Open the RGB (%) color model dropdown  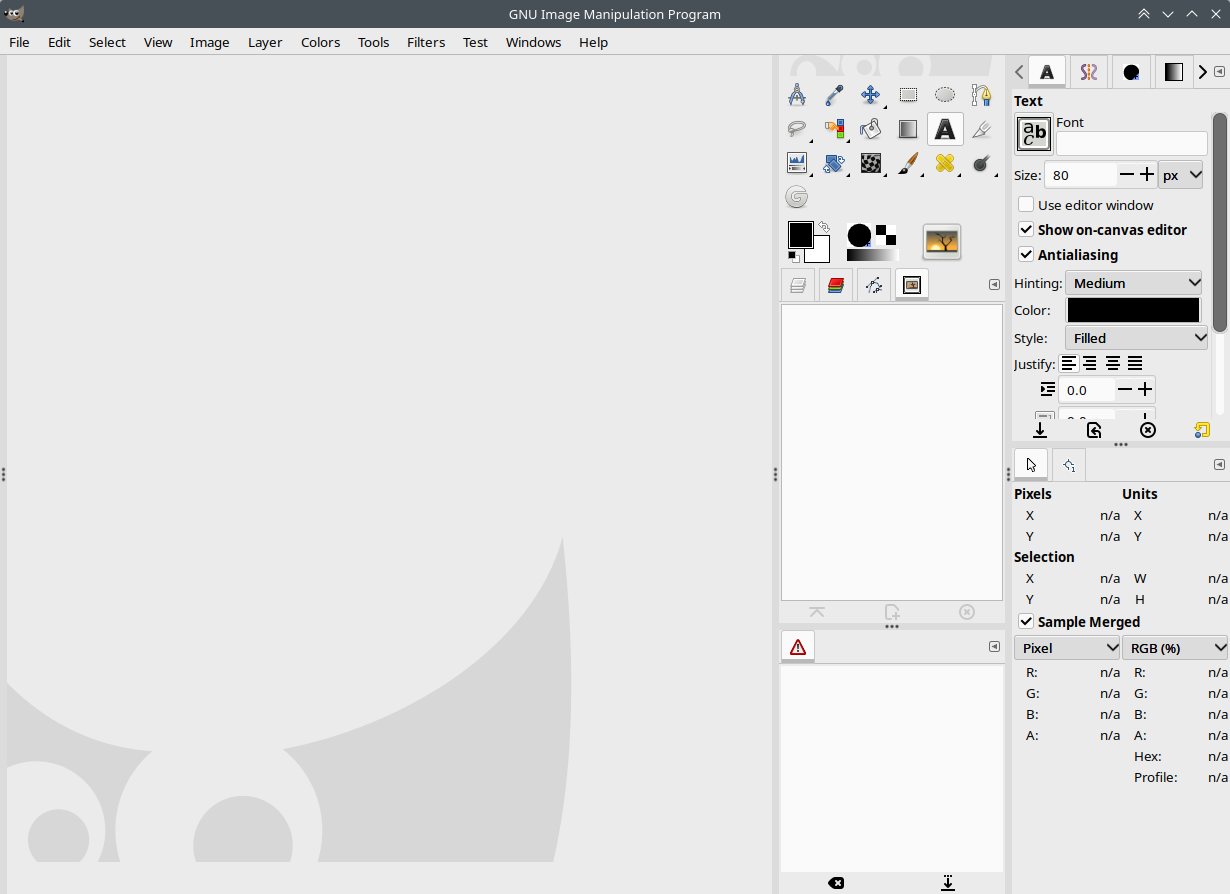(1175, 648)
